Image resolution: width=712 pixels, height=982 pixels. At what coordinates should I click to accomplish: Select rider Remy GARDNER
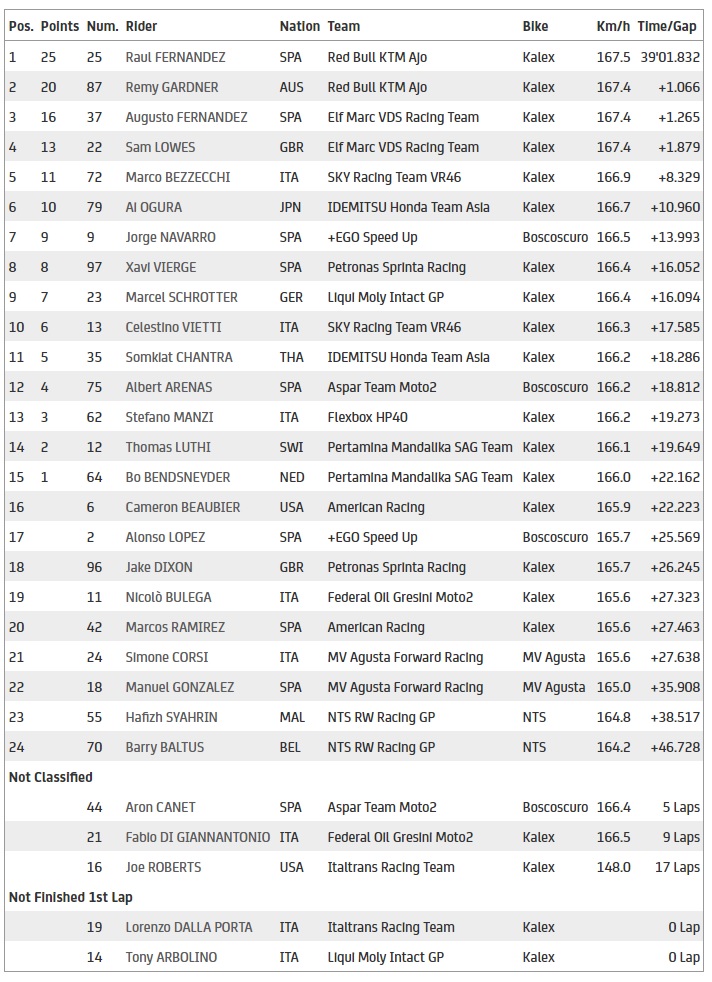171,87
